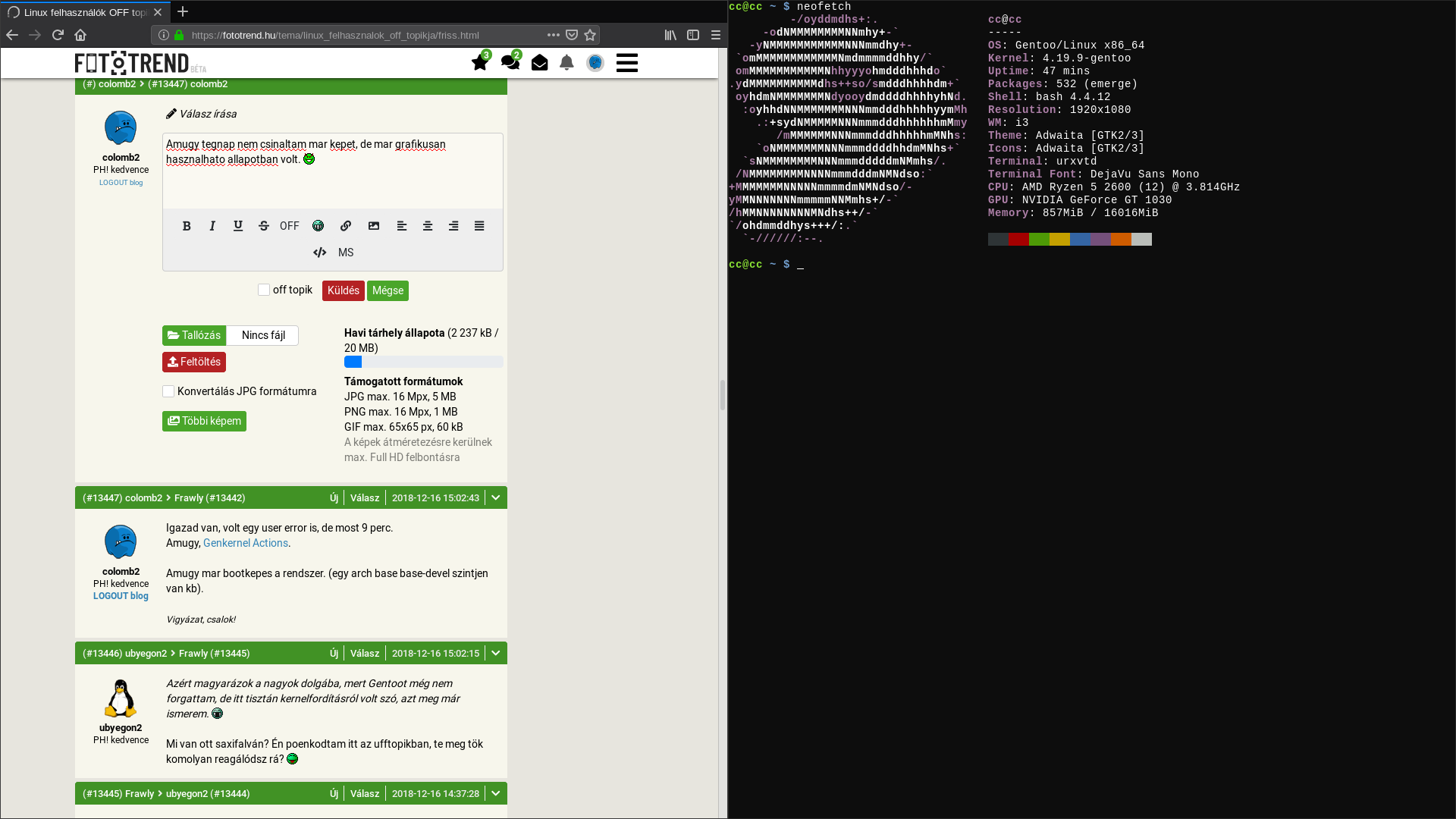Upload file with Feltöltés button

click(194, 362)
